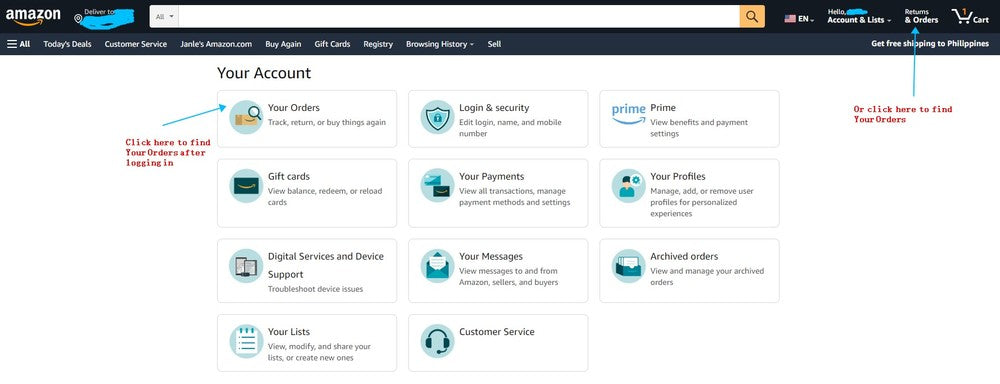Image resolution: width=1000 pixels, height=384 pixels.
Task: Open the Your Payments card title
Action: (x=492, y=177)
